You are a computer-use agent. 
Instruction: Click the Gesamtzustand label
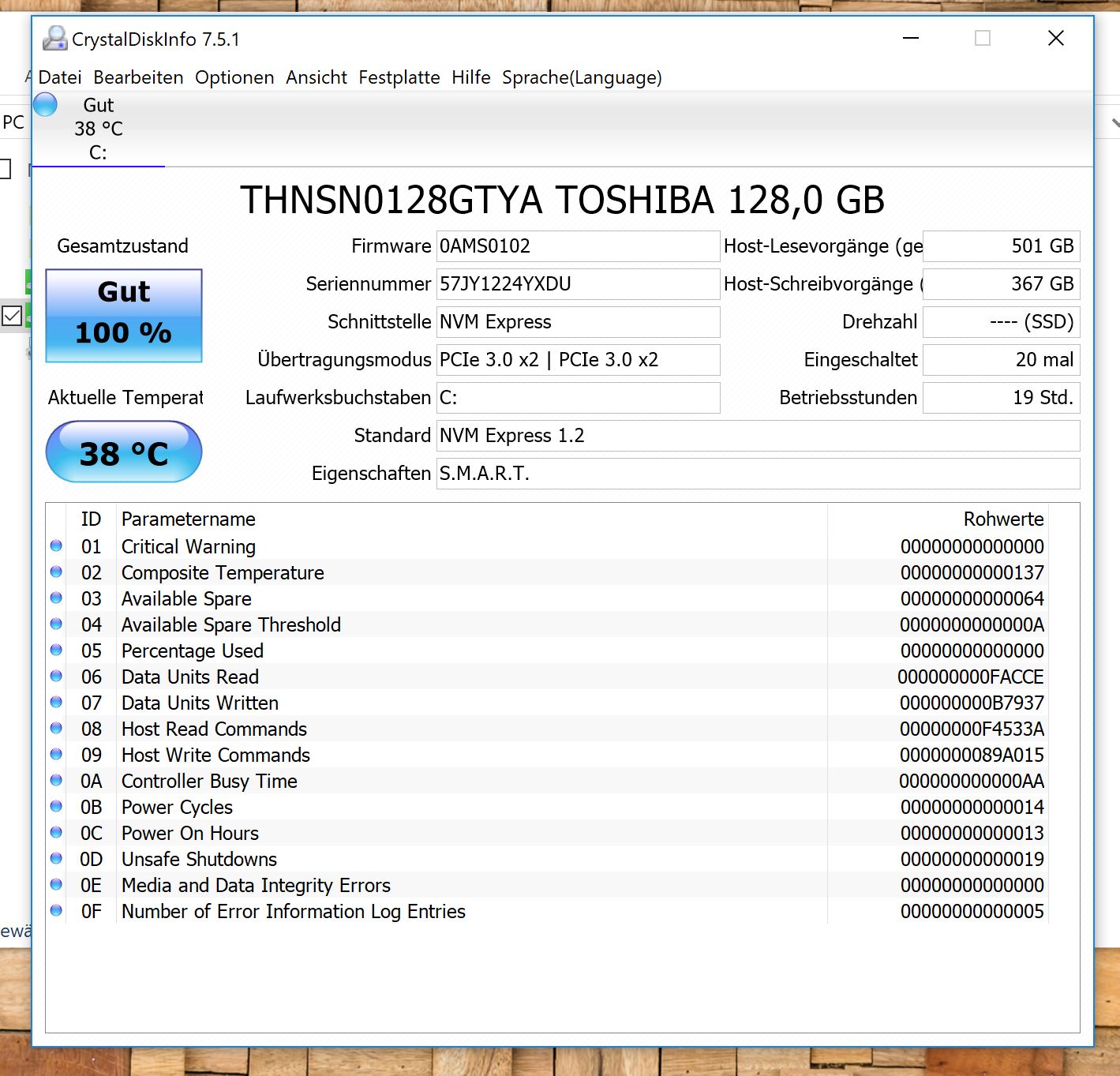(x=123, y=246)
